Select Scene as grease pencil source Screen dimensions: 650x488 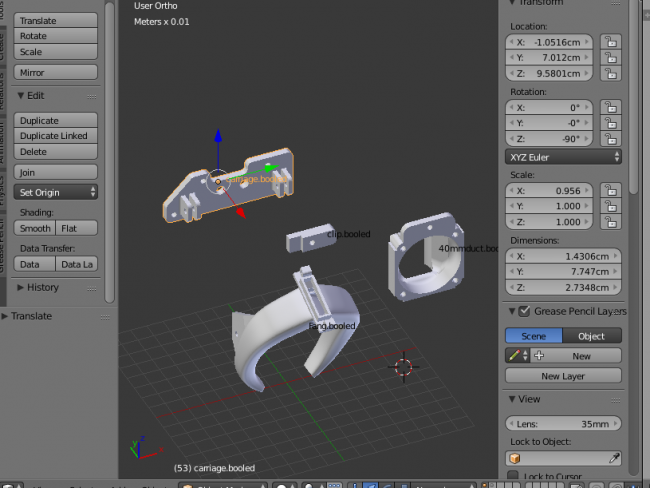[534, 336]
